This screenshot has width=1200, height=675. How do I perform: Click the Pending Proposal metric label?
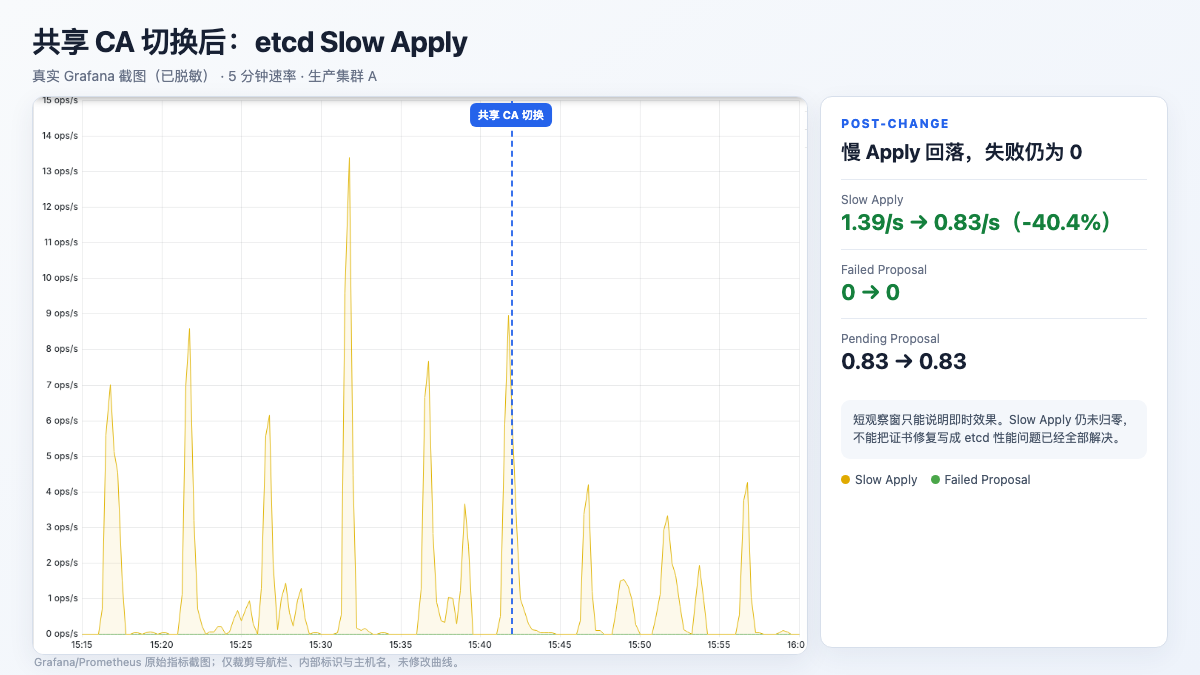[x=890, y=339]
